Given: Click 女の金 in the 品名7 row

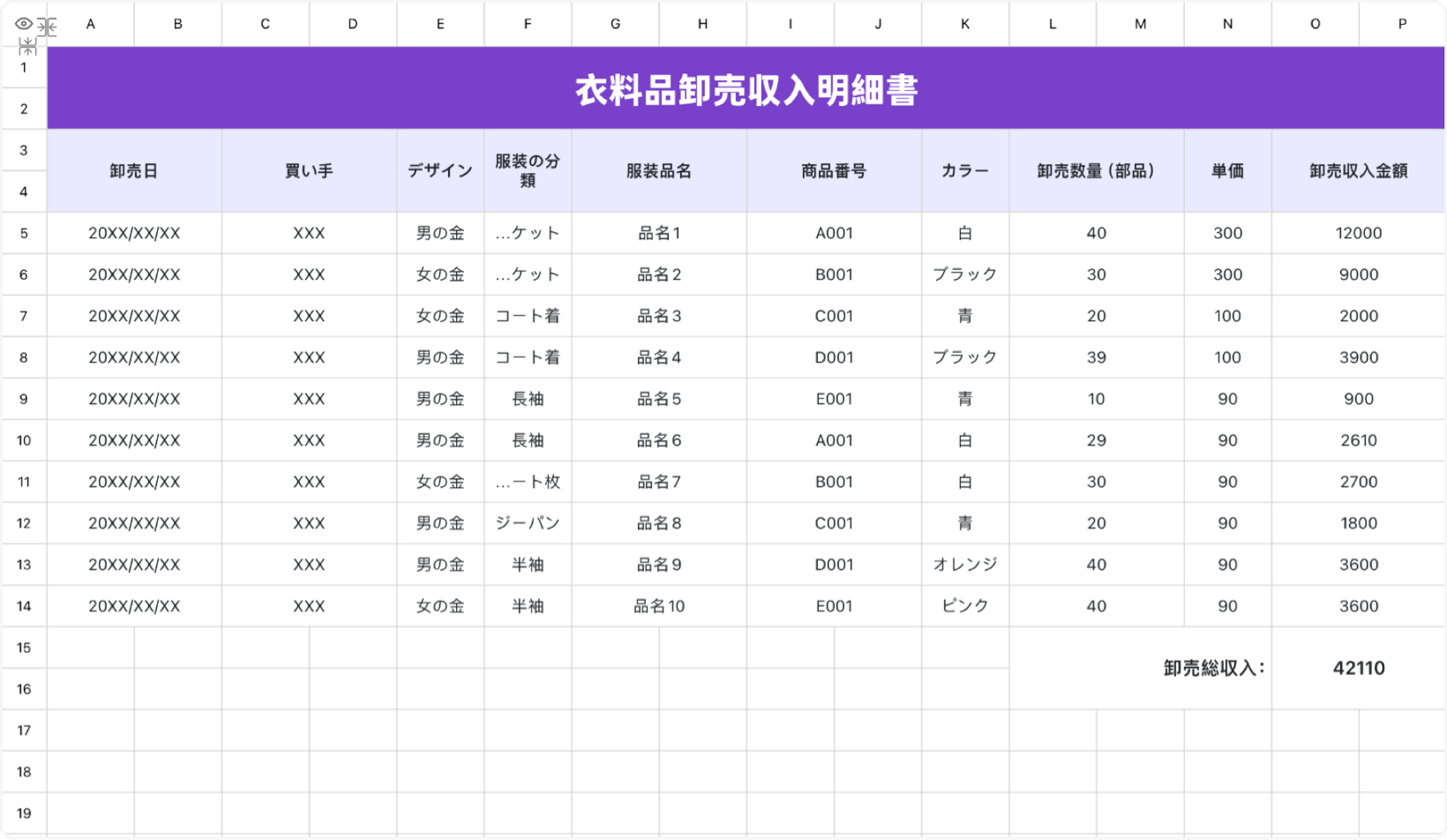Looking at the screenshot, I should click(x=440, y=482).
